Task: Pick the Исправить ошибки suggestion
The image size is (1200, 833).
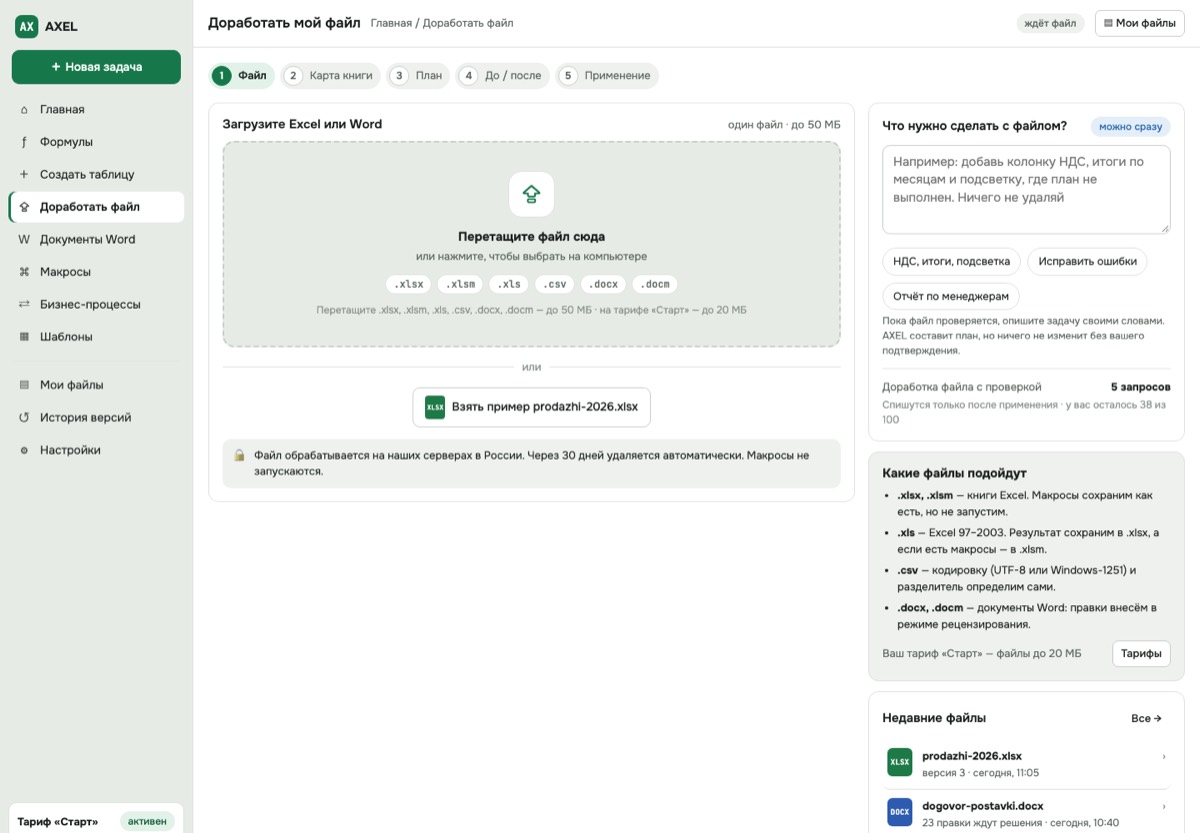Action: pos(1087,262)
